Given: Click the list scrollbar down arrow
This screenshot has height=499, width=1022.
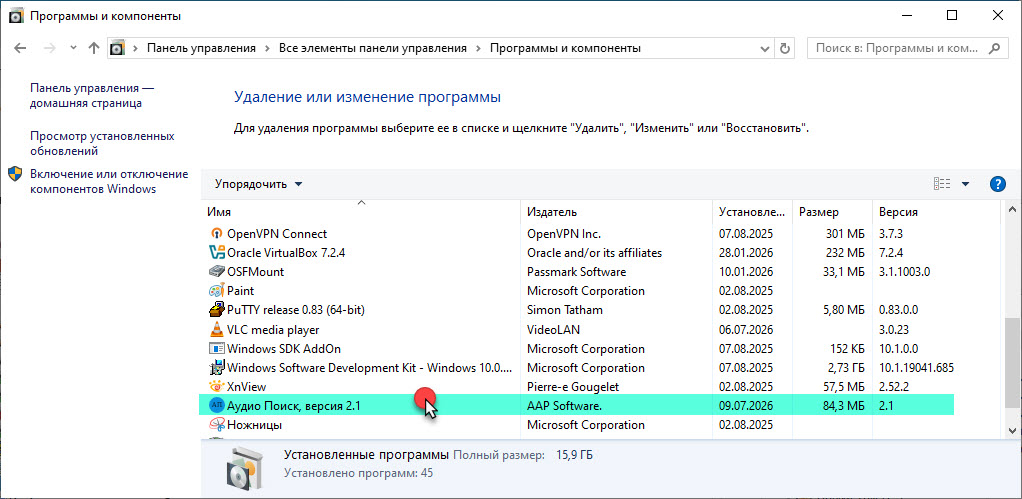Looking at the screenshot, I should pyautogui.click(x=1012, y=430).
